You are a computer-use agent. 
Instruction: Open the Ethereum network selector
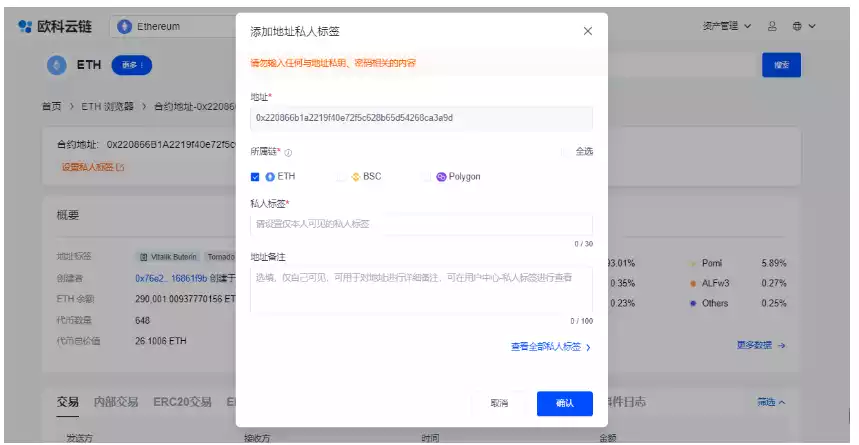[165, 26]
